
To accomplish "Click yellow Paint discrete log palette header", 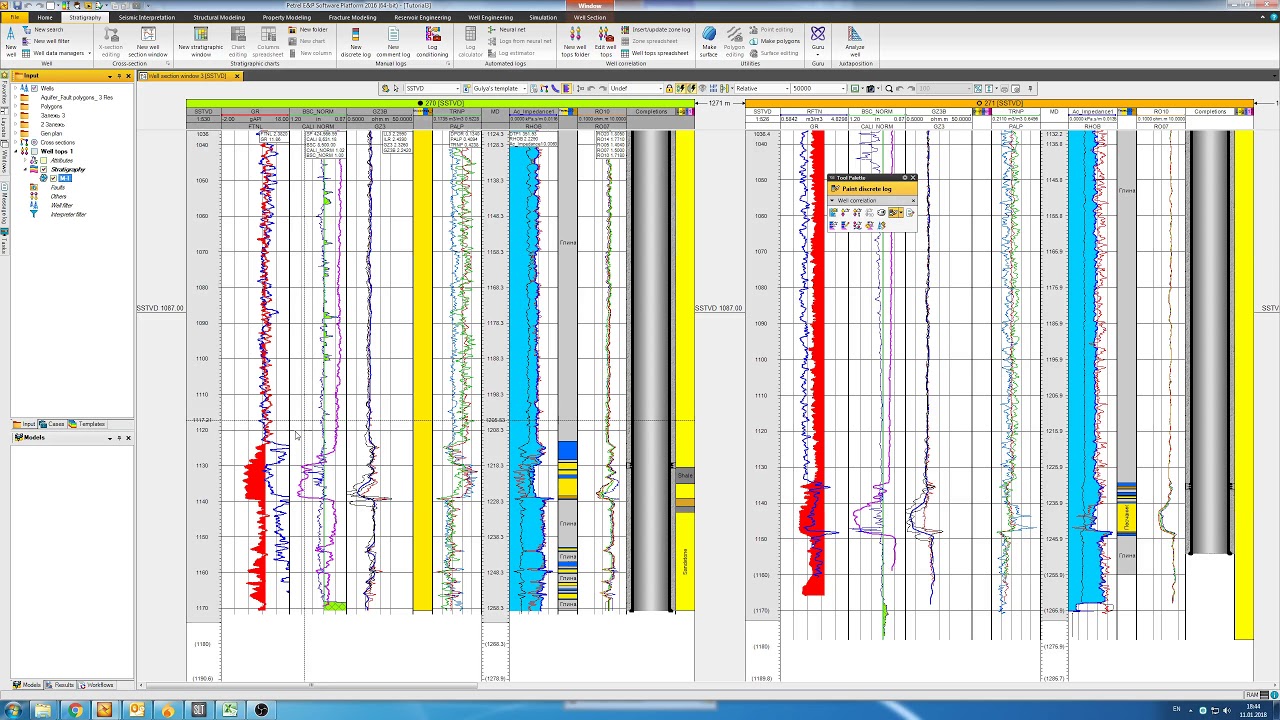I will pyautogui.click(x=867, y=189).
